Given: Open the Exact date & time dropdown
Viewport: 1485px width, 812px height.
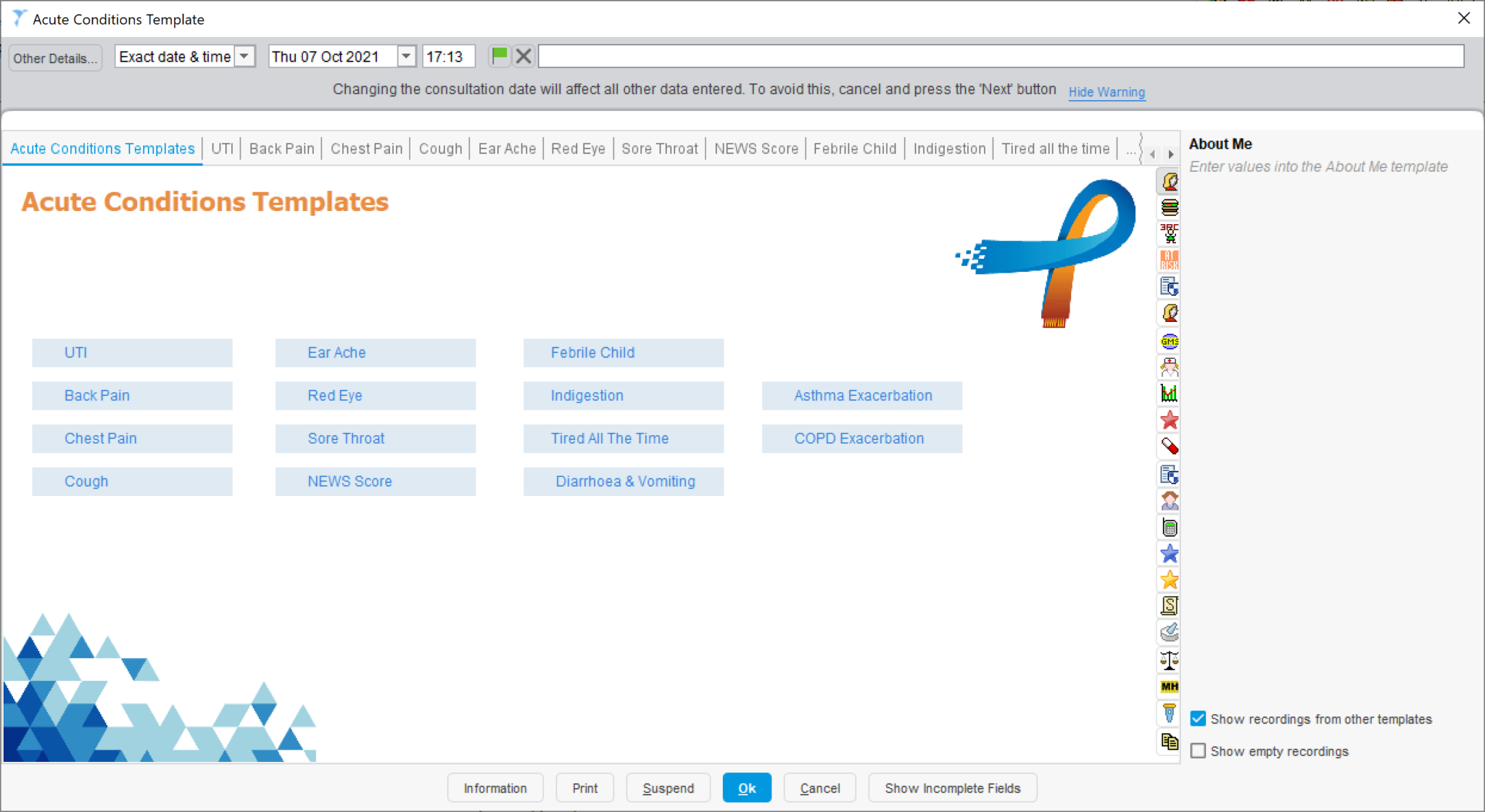Looking at the screenshot, I should point(245,56).
